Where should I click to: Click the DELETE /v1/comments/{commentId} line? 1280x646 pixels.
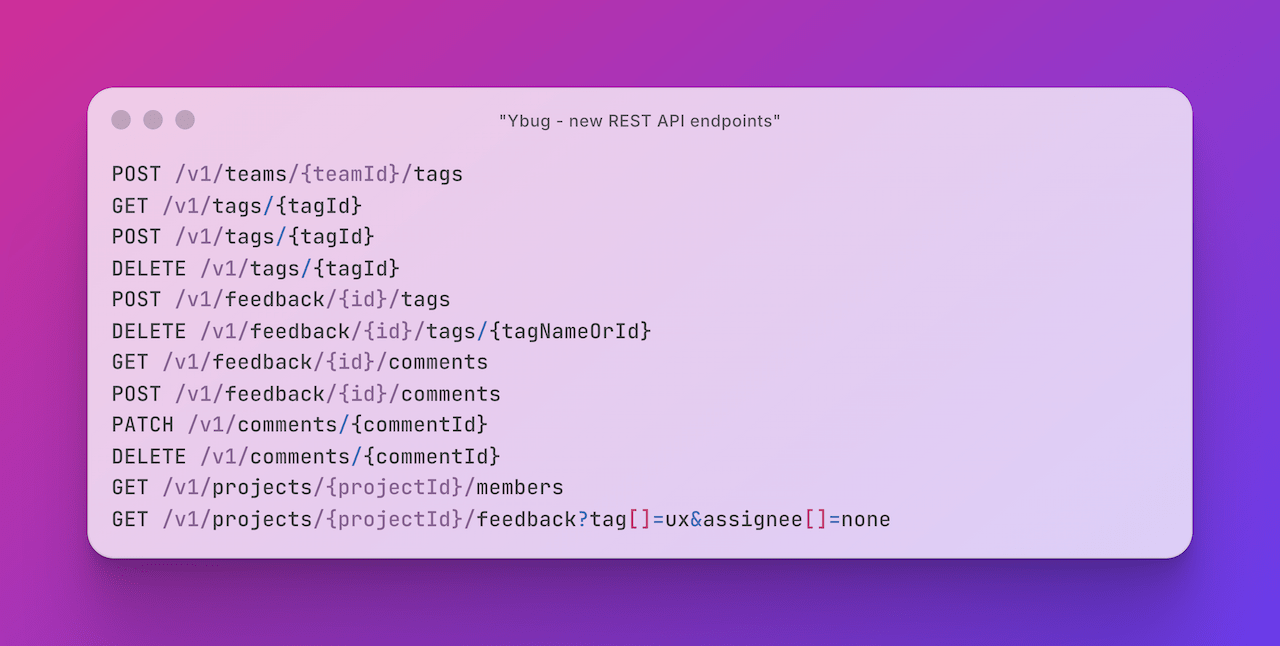click(306, 457)
